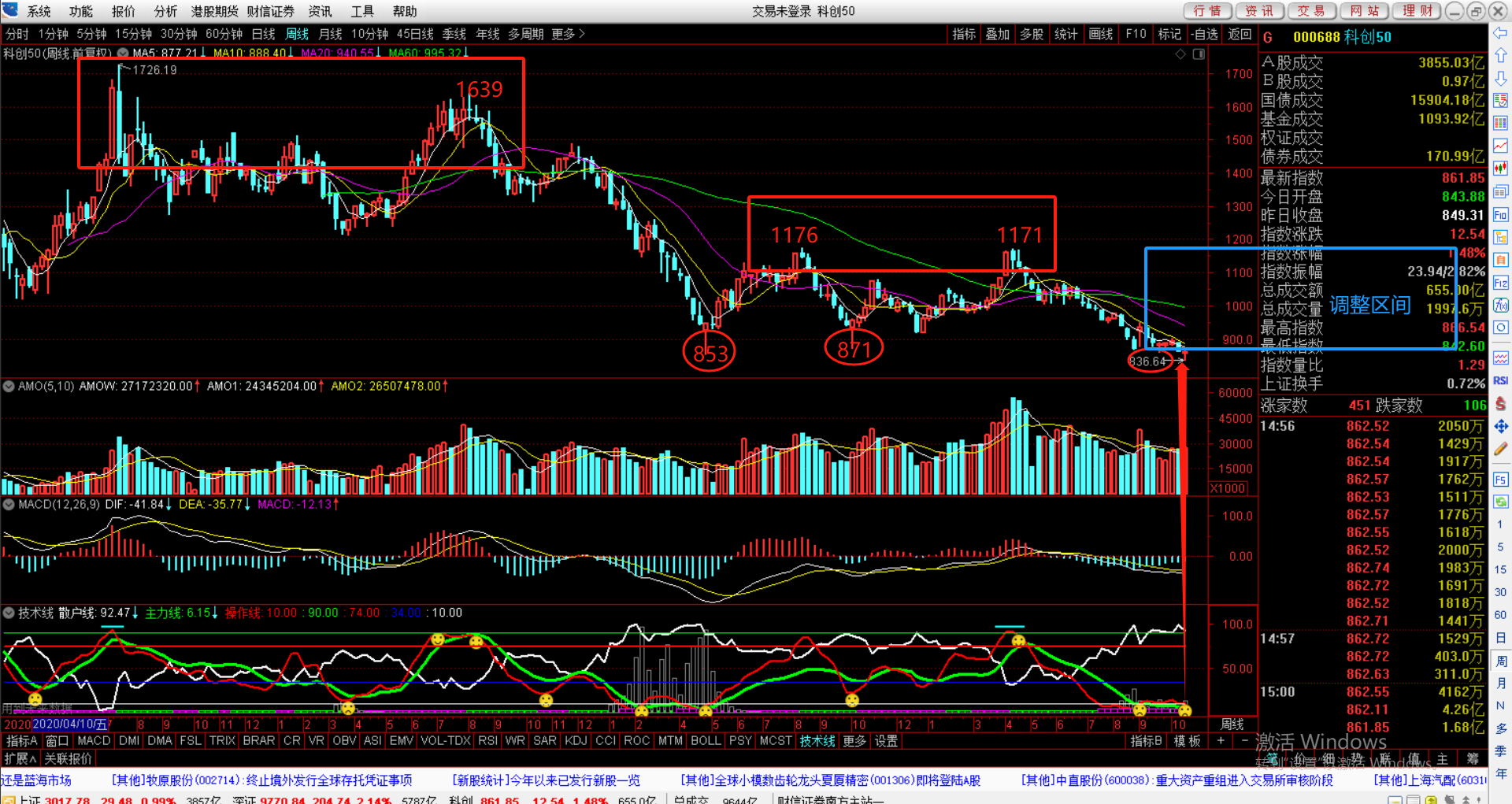Open the red line trend chart icon
This screenshot has width=1512, height=804.
pos(1501,146)
